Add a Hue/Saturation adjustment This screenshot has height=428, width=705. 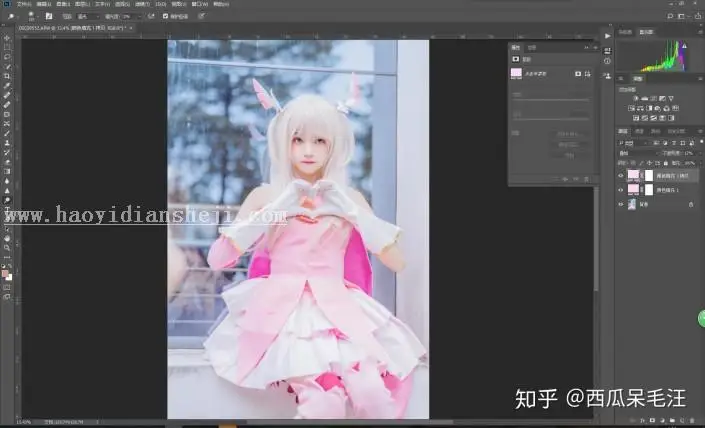click(x=631, y=108)
